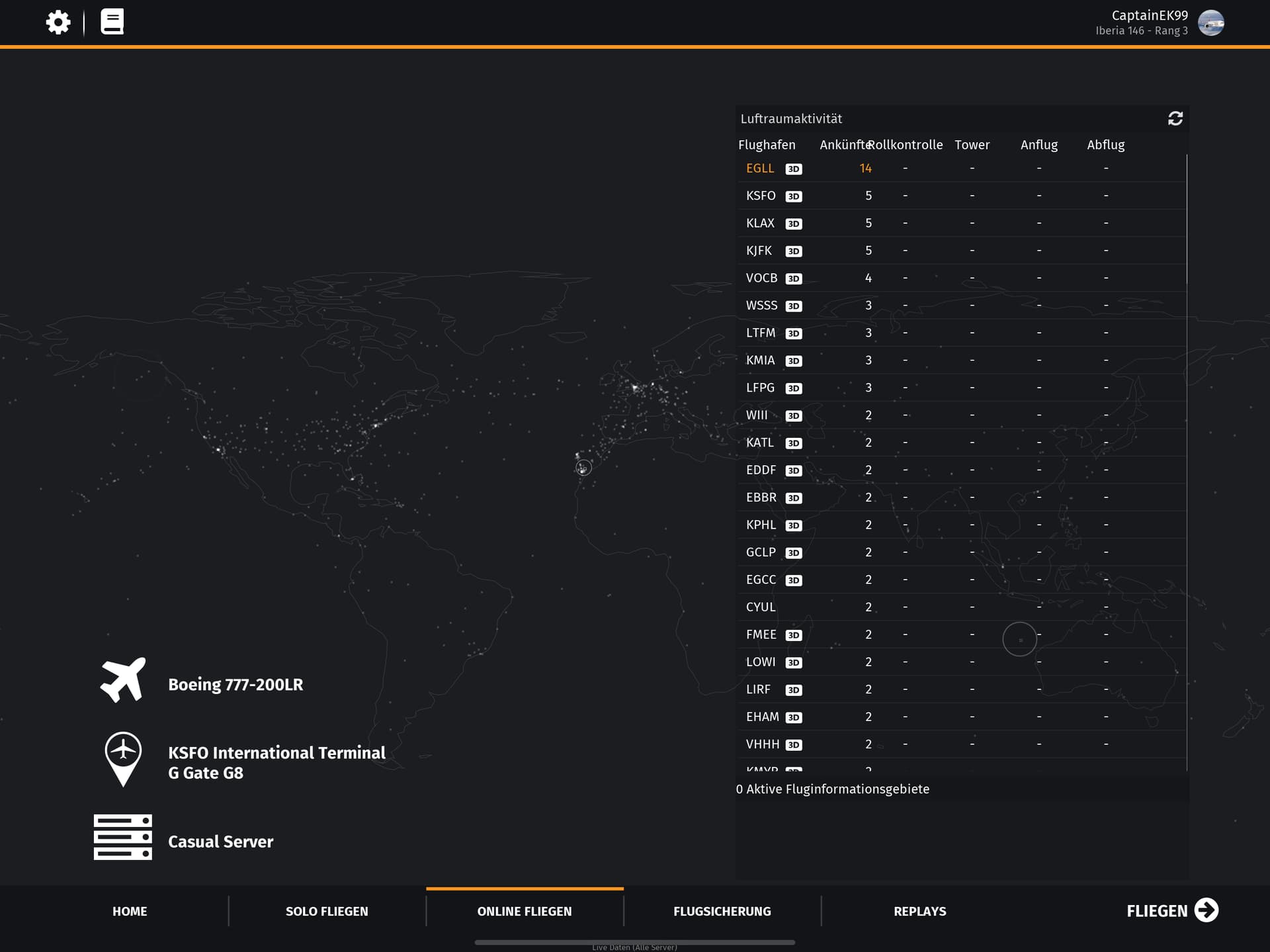This screenshot has height=952, width=1270.
Task: Refresh the Luftraumaktivität airspace list
Action: [x=1175, y=118]
